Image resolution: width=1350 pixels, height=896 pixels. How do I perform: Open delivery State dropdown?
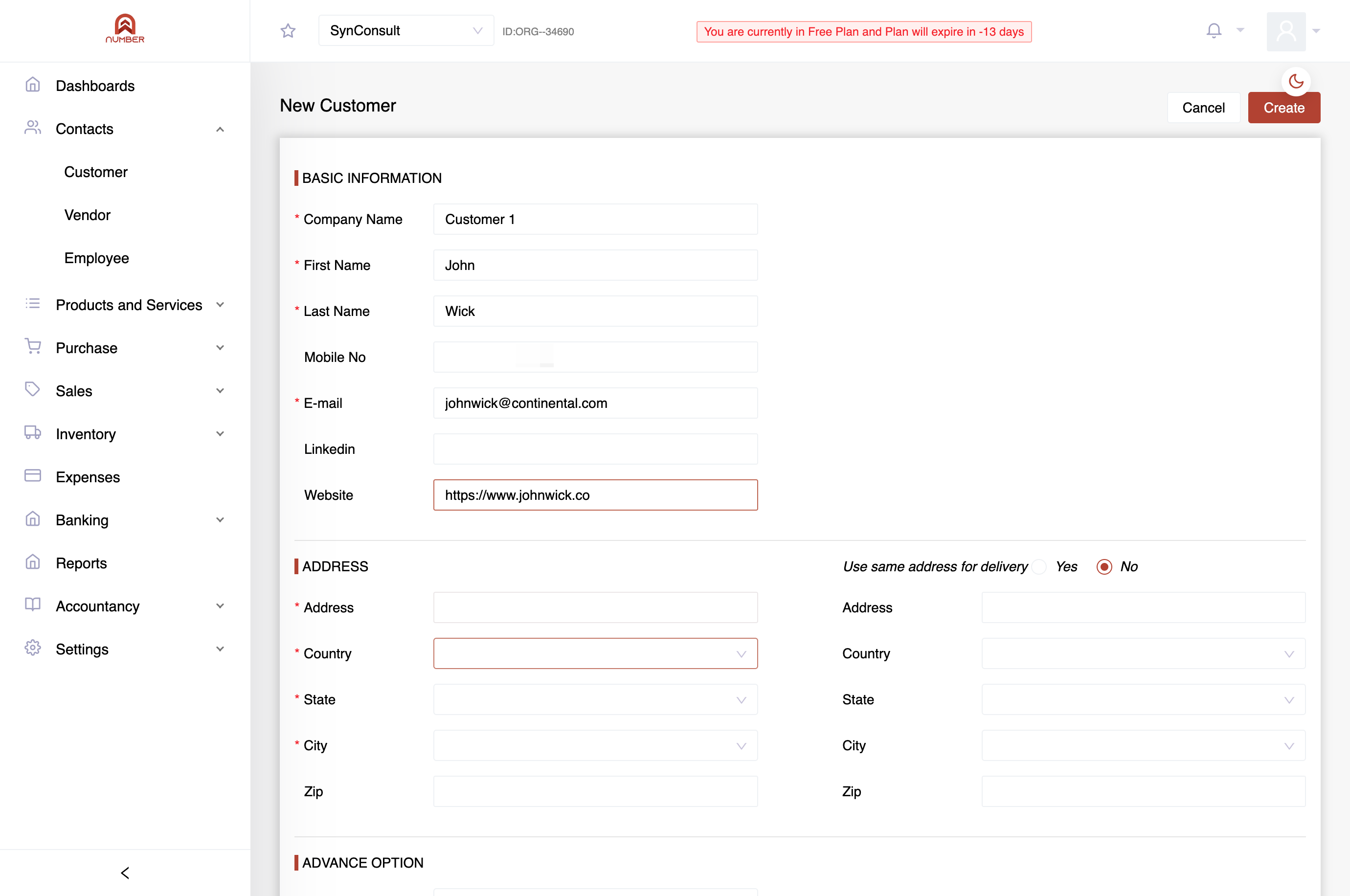(1143, 699)
